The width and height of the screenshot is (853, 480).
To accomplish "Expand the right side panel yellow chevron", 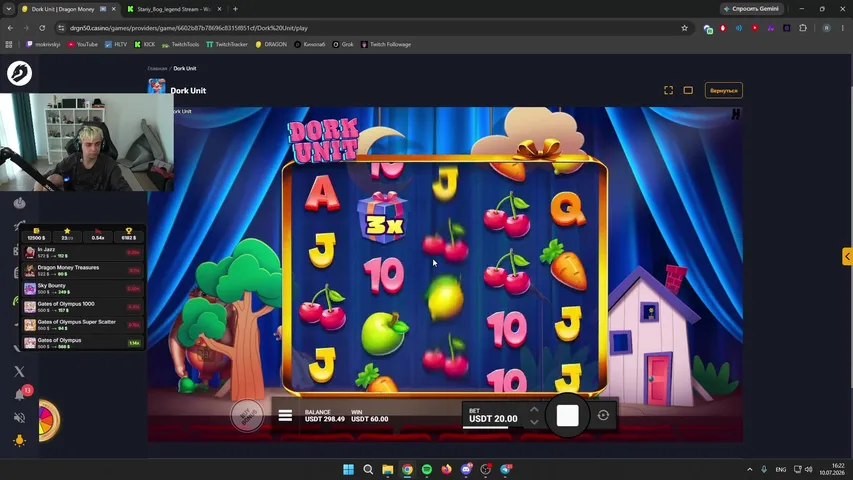I will click(847, 256).
